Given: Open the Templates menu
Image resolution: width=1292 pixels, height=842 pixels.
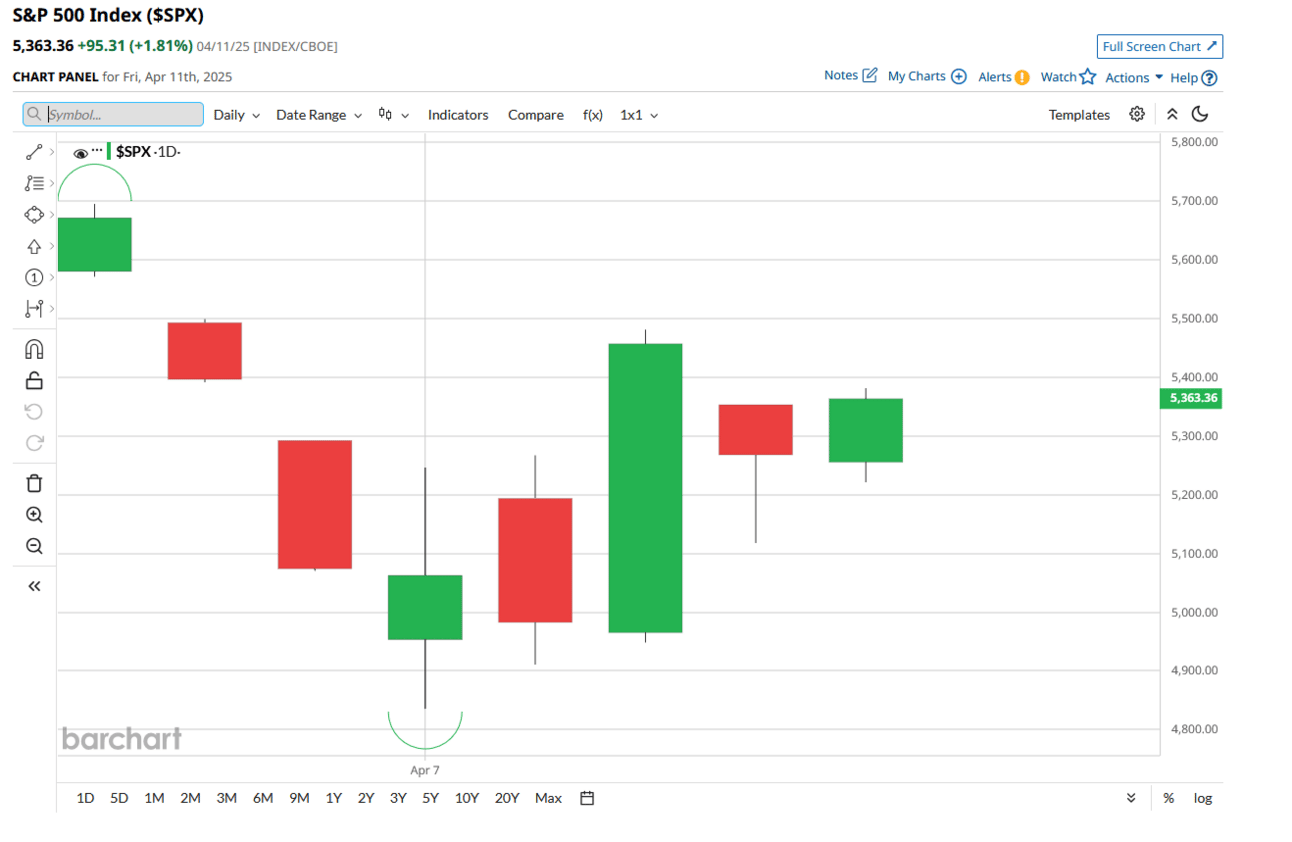Looking at the screenshot, I should [1079, 115].
